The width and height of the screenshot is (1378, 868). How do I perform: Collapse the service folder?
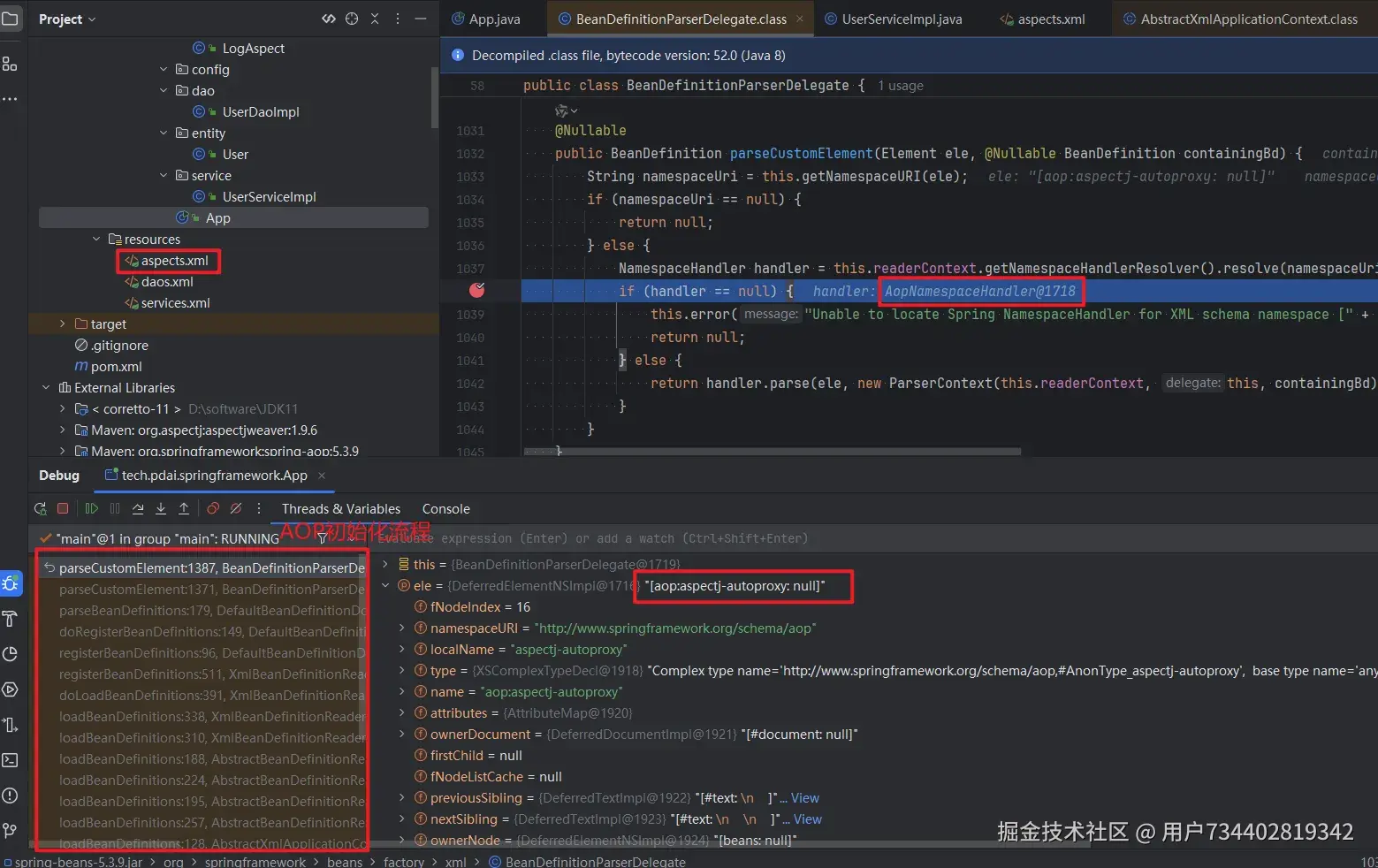coord(164,175)
